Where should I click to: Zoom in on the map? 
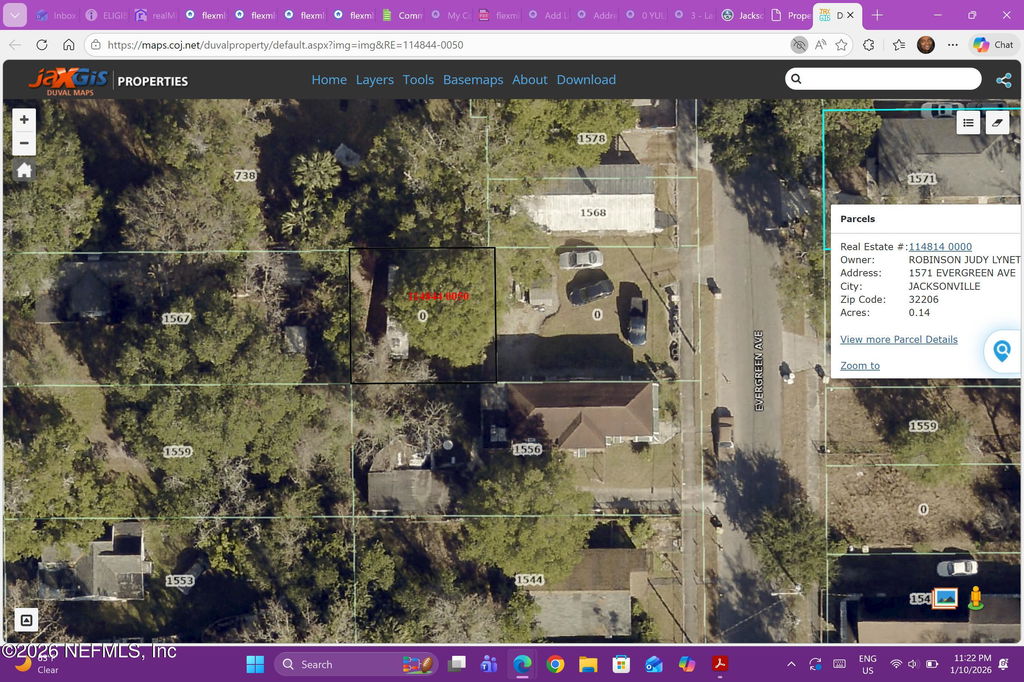pos(24,120)
